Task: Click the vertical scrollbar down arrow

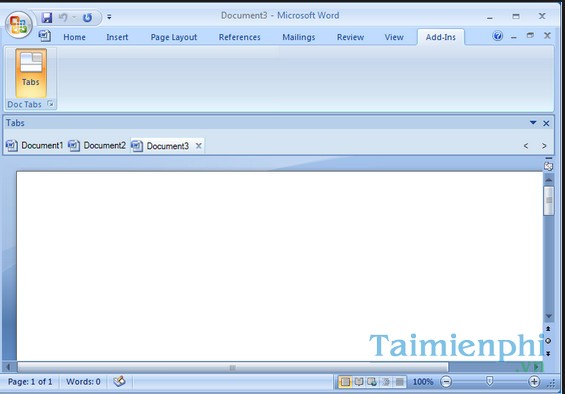Action: [549, 316]
